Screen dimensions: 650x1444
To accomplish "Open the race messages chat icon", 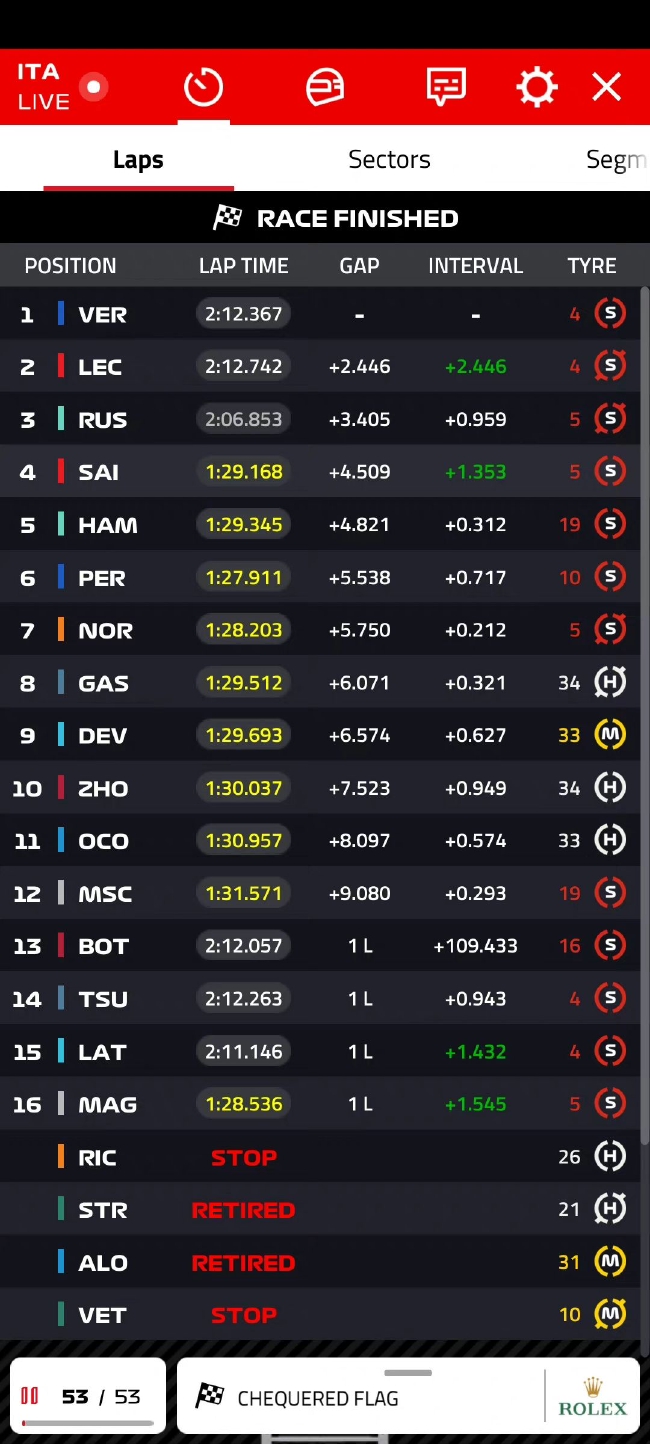I will click(x=446, y=88).
